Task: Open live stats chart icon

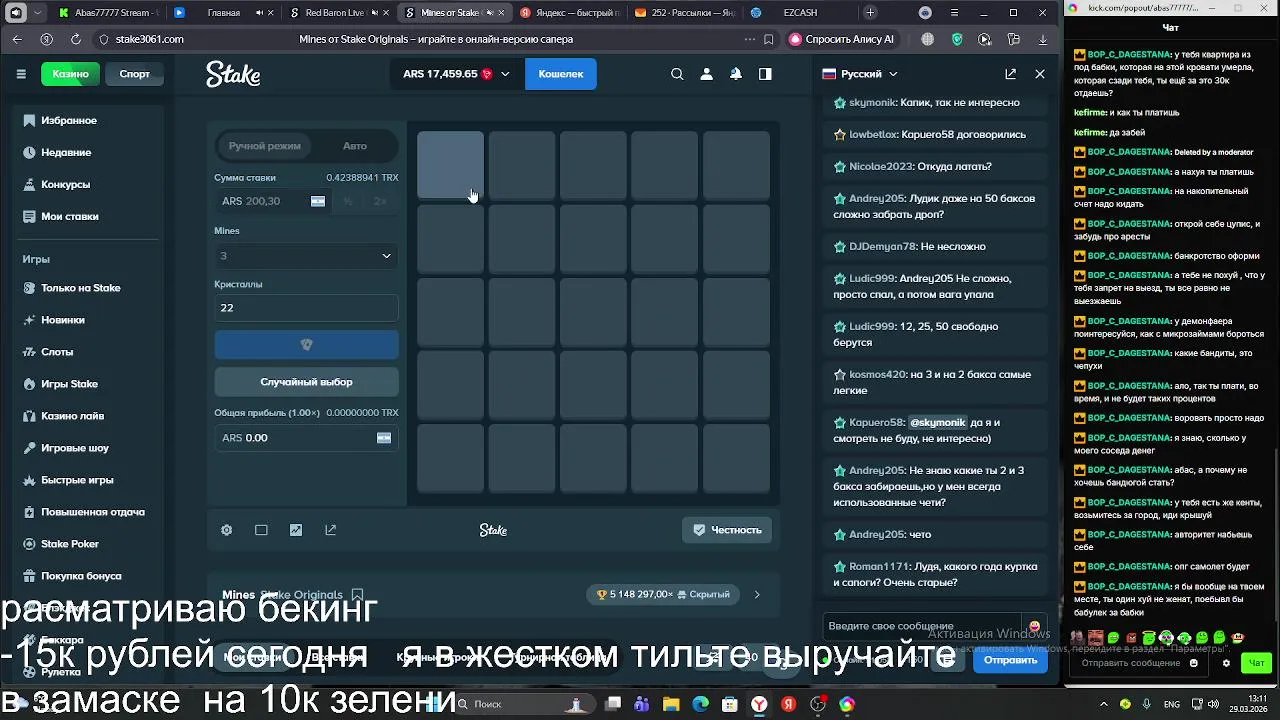Action: click(296, 530)
